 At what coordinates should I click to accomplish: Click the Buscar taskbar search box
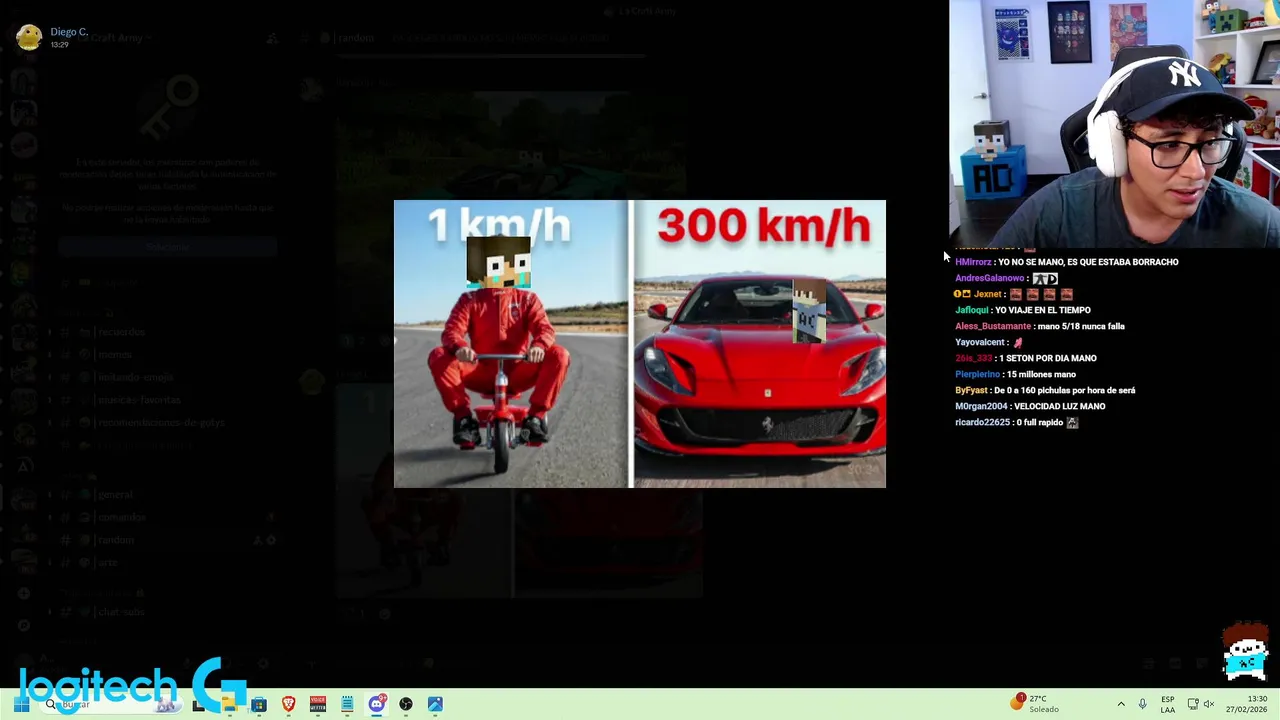coord(110,704)
